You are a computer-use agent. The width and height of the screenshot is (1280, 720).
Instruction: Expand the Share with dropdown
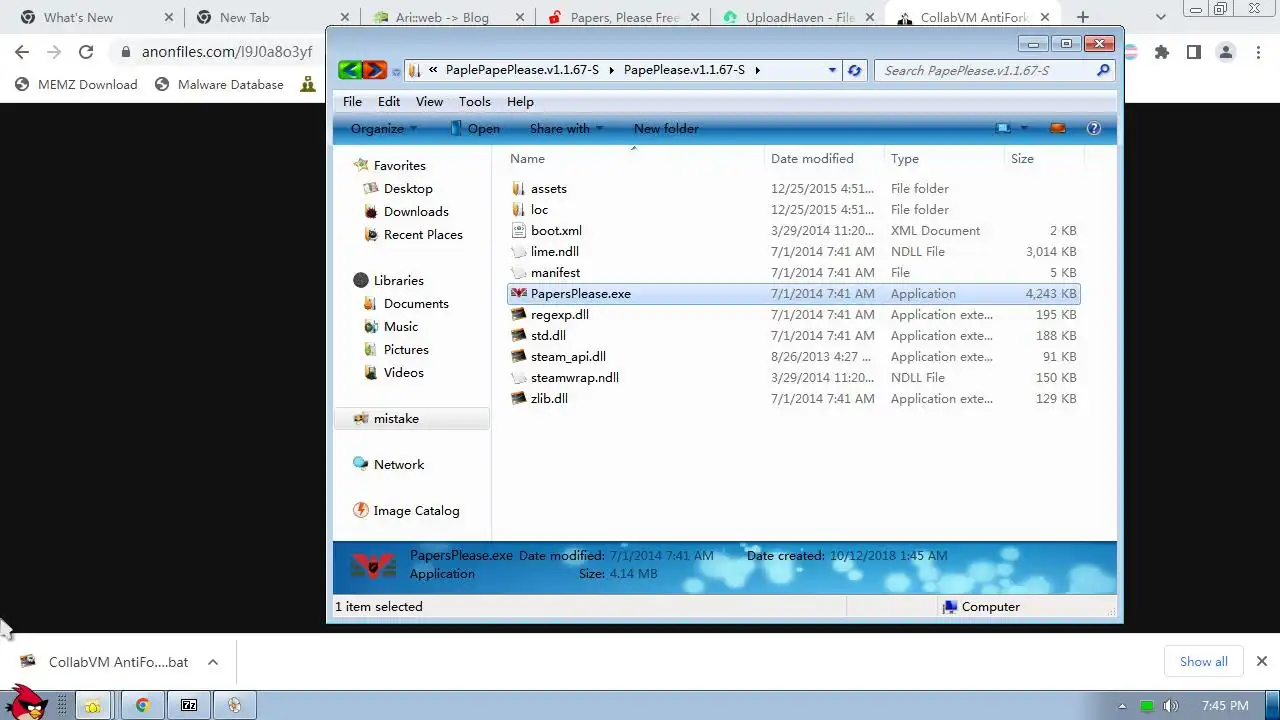click(x=567, y=128)
